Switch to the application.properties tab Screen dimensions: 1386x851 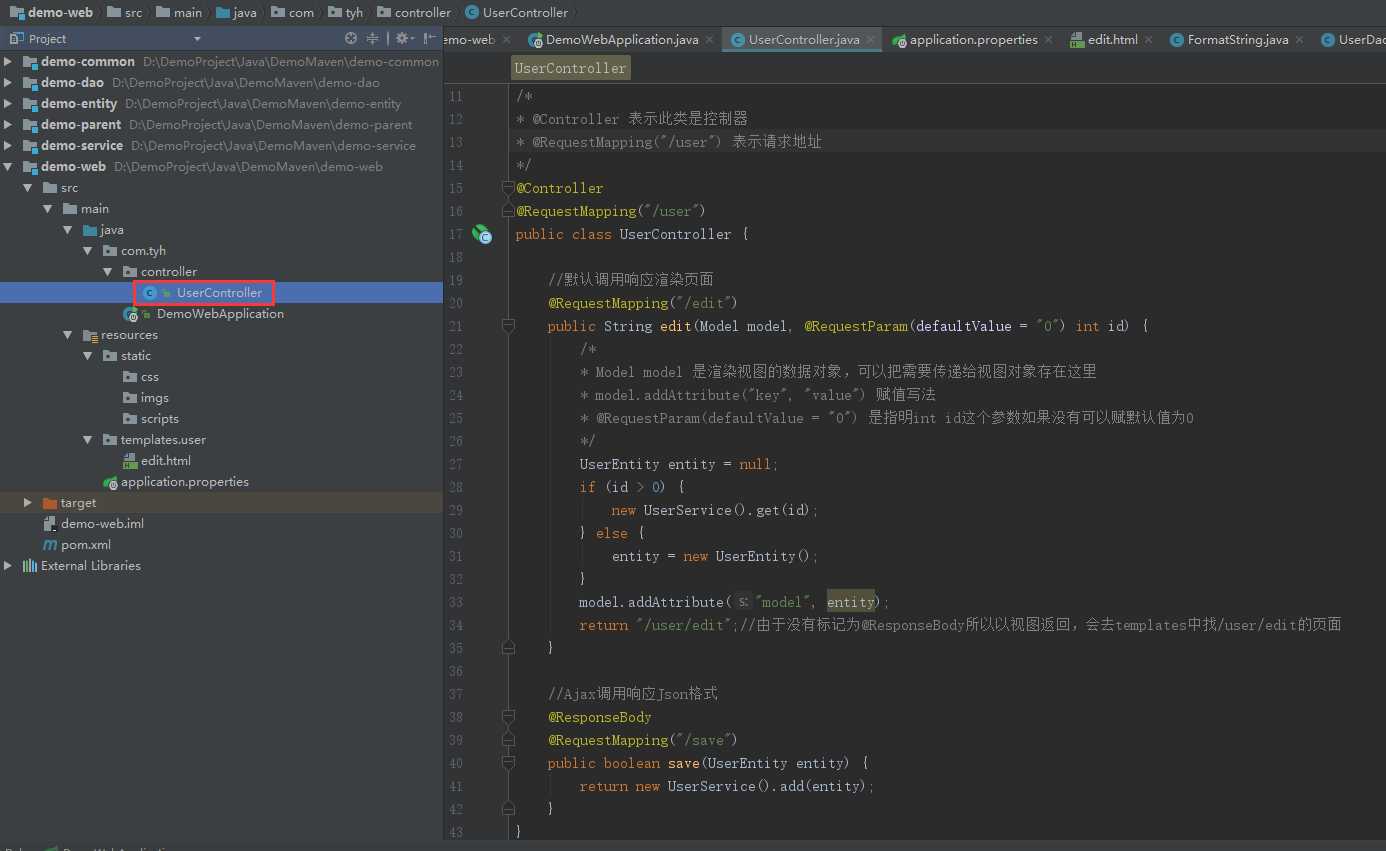tap(973, 40)
